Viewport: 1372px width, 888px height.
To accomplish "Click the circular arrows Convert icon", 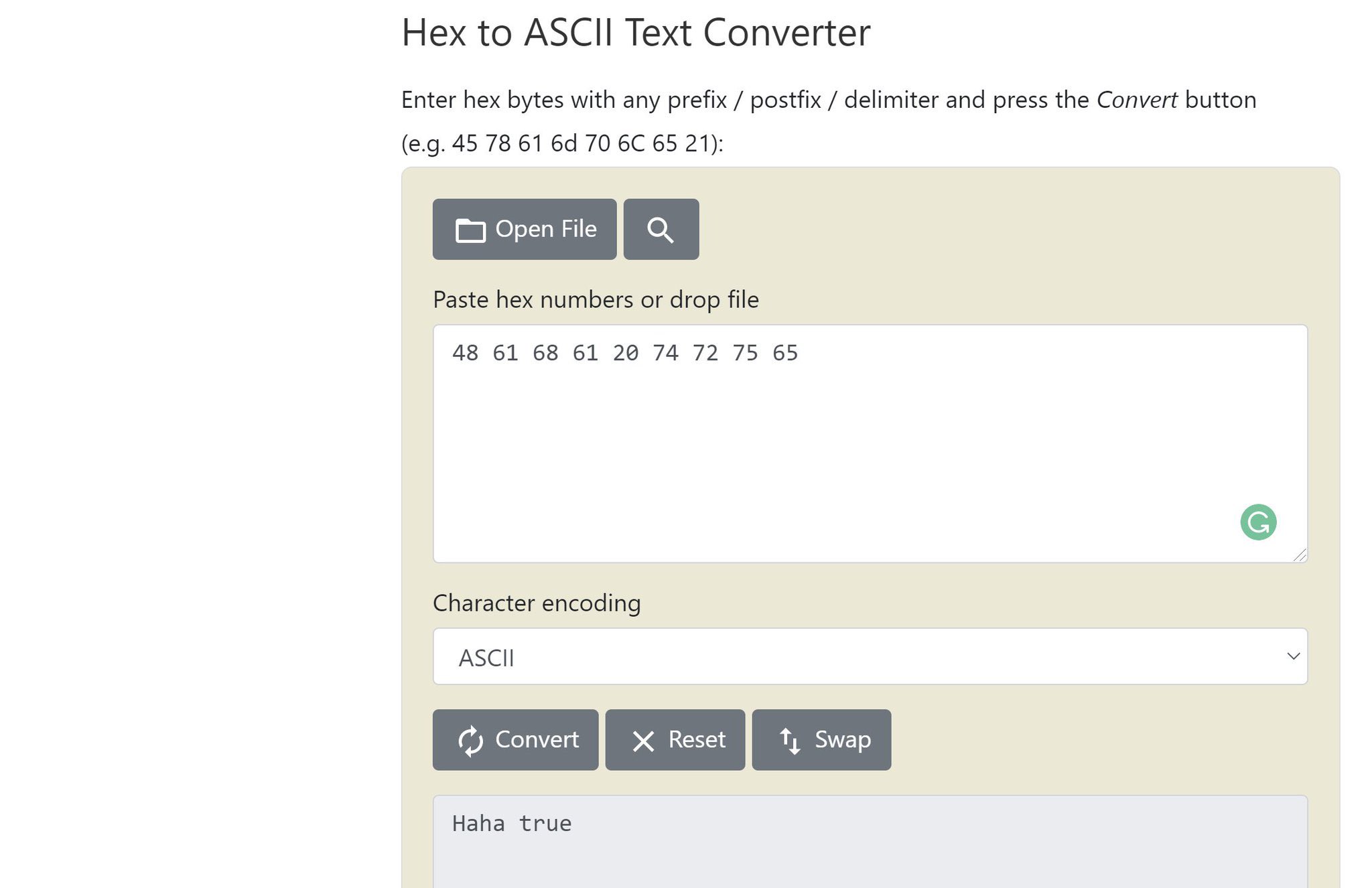I will pos(471,741).
